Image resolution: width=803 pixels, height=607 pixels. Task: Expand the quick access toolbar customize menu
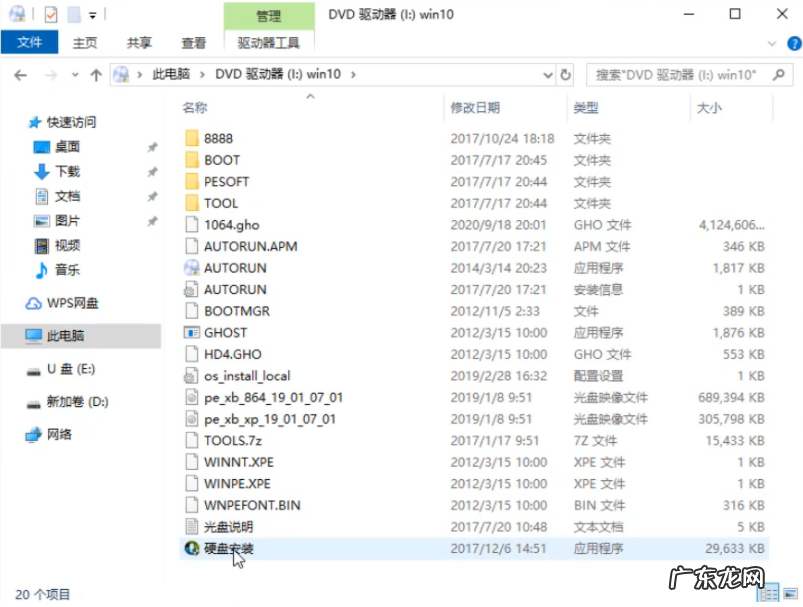(92, 14)
